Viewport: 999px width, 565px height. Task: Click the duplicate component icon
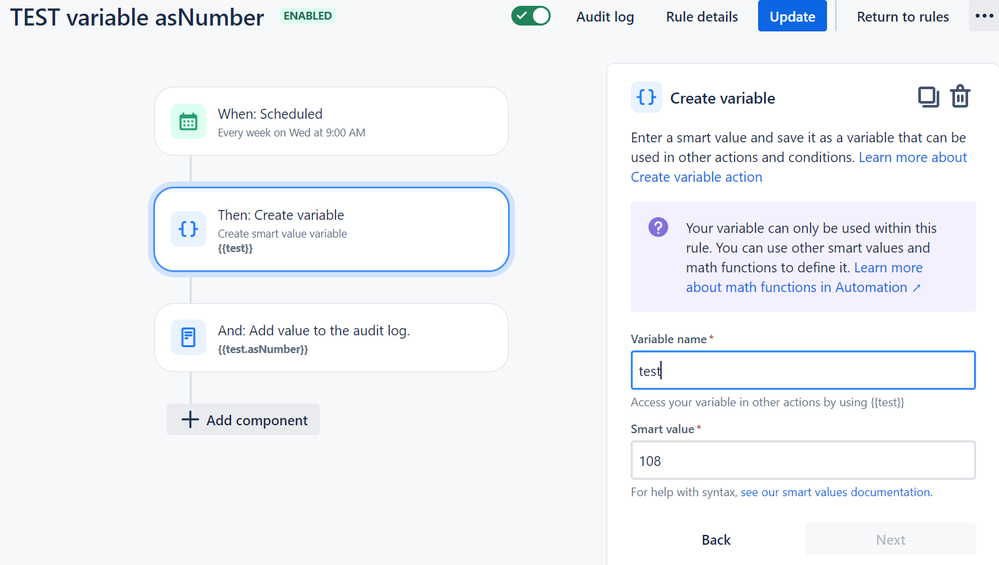coord(928,97)
